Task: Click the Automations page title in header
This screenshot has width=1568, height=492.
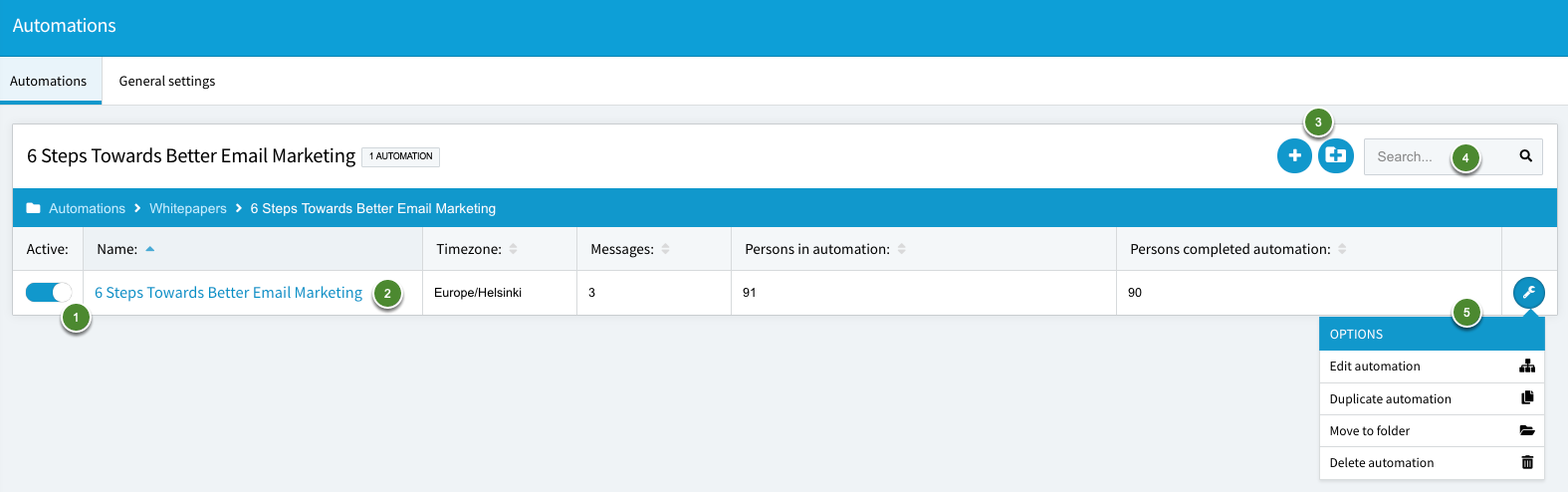Action: (x=65, y=26)
